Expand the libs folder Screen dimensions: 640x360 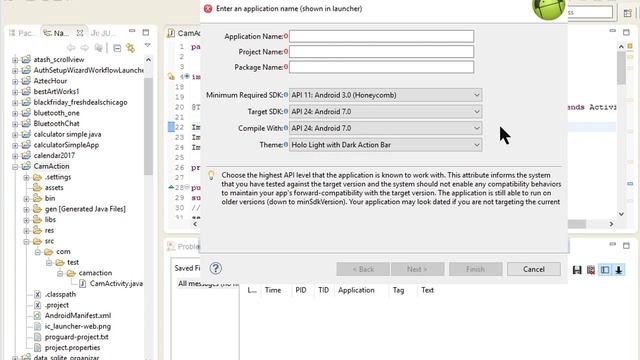[x=27, y=220]
